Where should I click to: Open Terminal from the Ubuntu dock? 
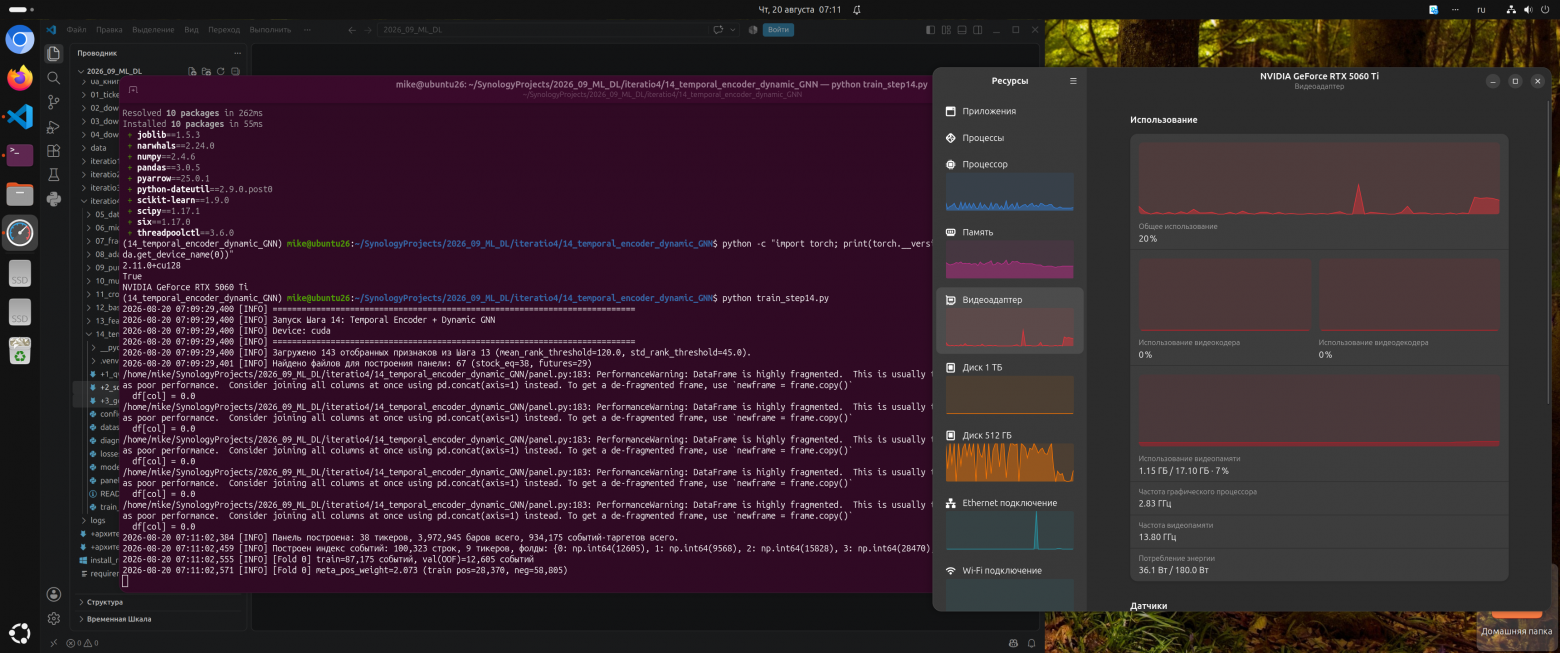(x=20, y=155)
